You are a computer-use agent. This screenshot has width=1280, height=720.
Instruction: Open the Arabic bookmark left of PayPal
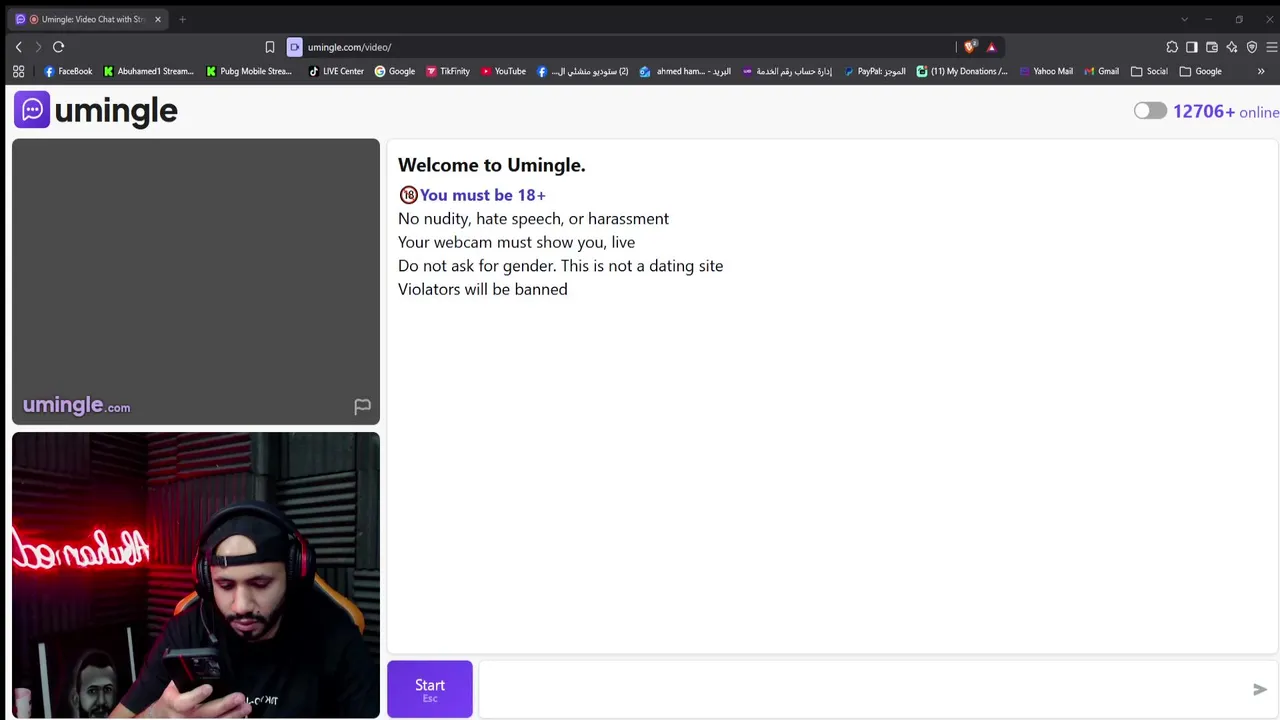787,71
